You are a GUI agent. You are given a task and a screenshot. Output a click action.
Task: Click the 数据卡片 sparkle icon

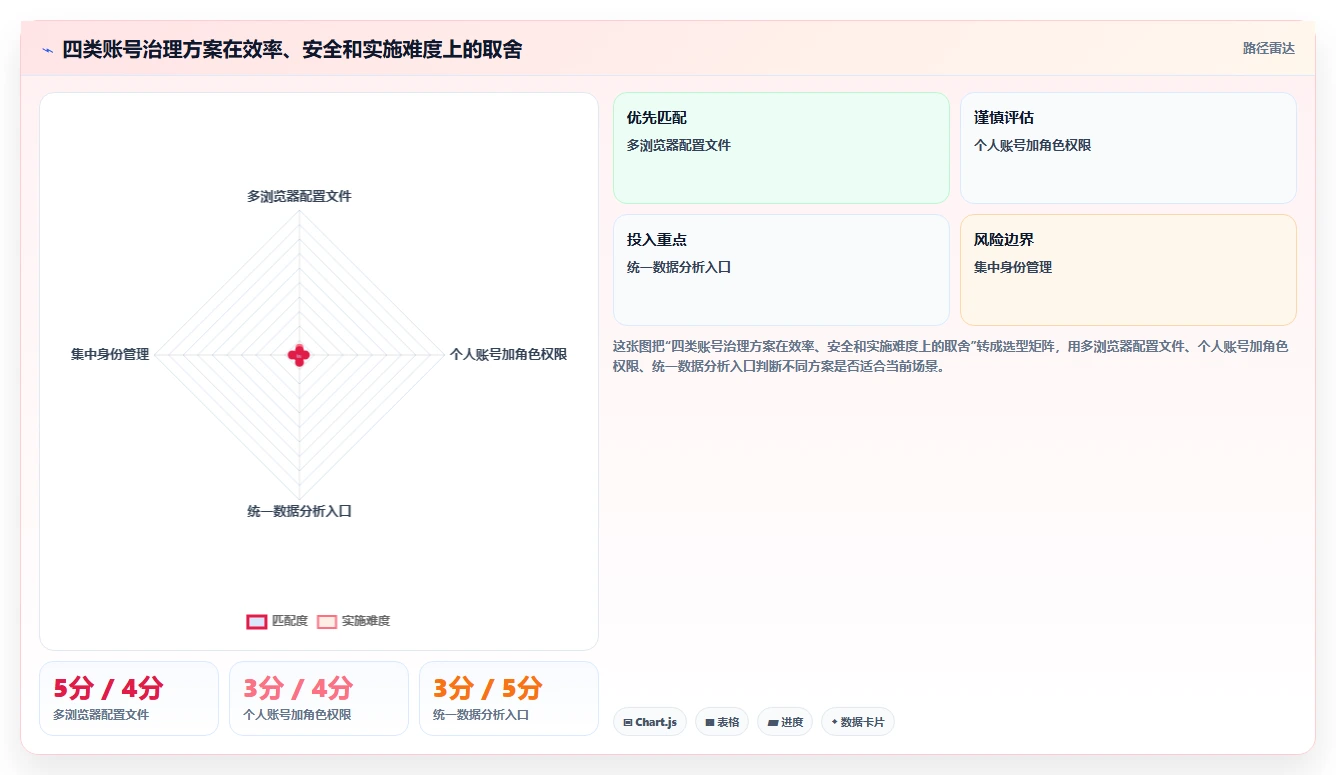(834, 722)
